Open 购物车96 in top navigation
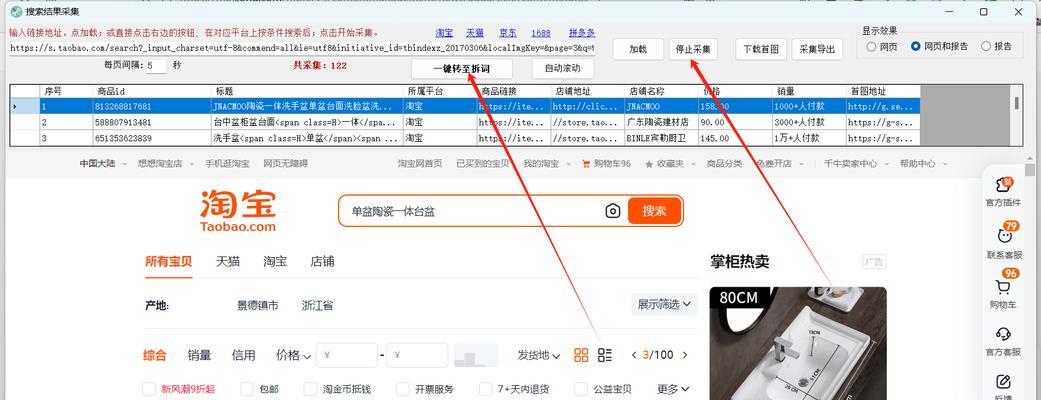The image size is (1041, 400). pos(606,163)
